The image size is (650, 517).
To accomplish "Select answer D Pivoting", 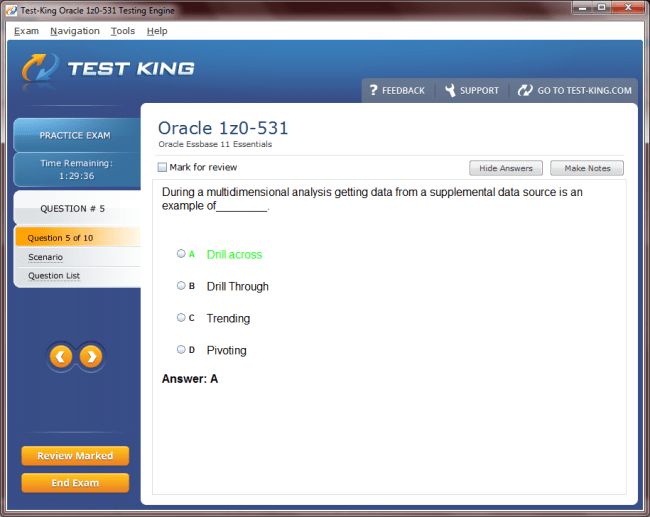I will pyautogui.click(x=181, y=349).
